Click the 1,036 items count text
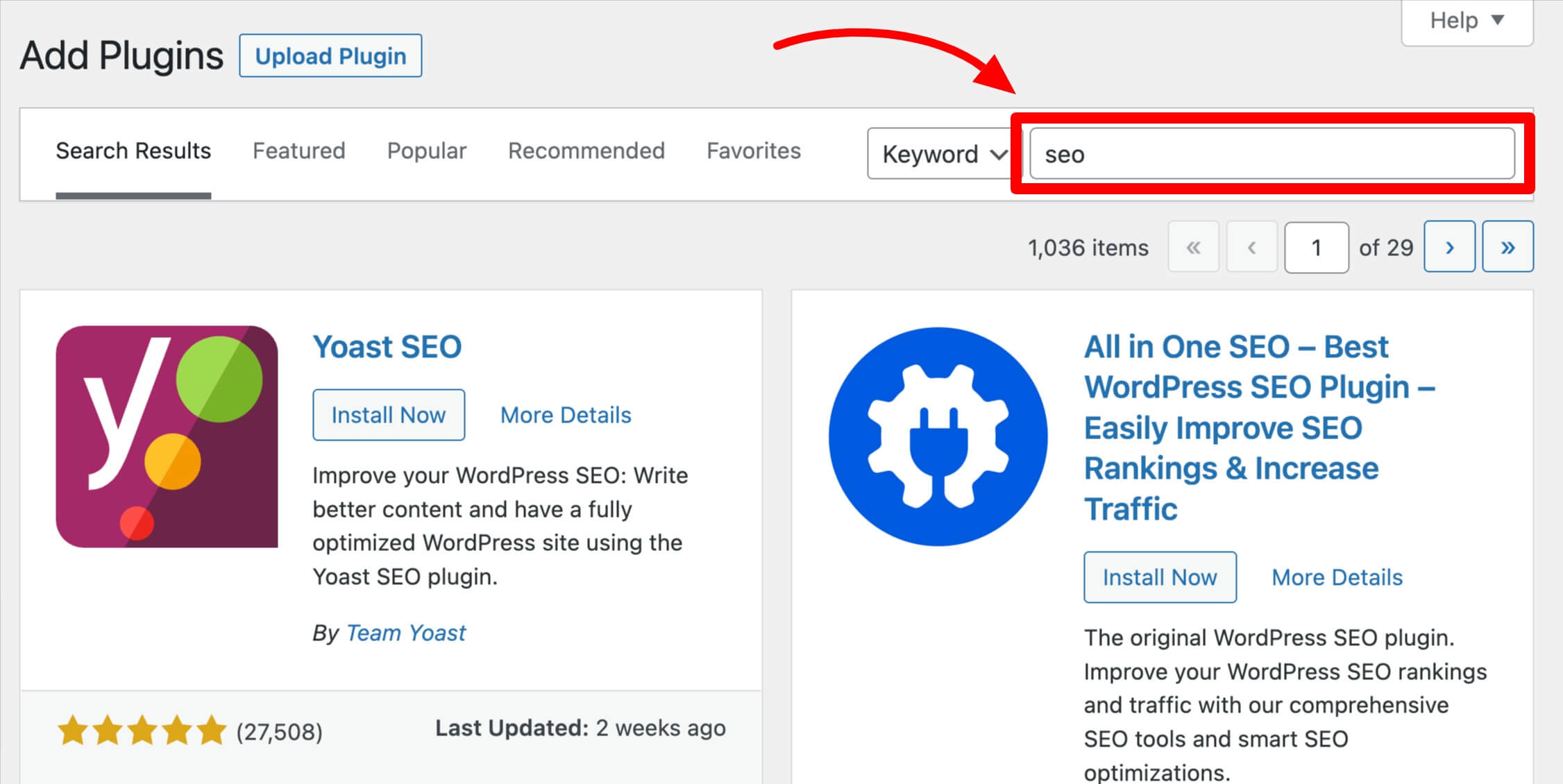The image size is (1563, 784). click(x=1088, y=248)
